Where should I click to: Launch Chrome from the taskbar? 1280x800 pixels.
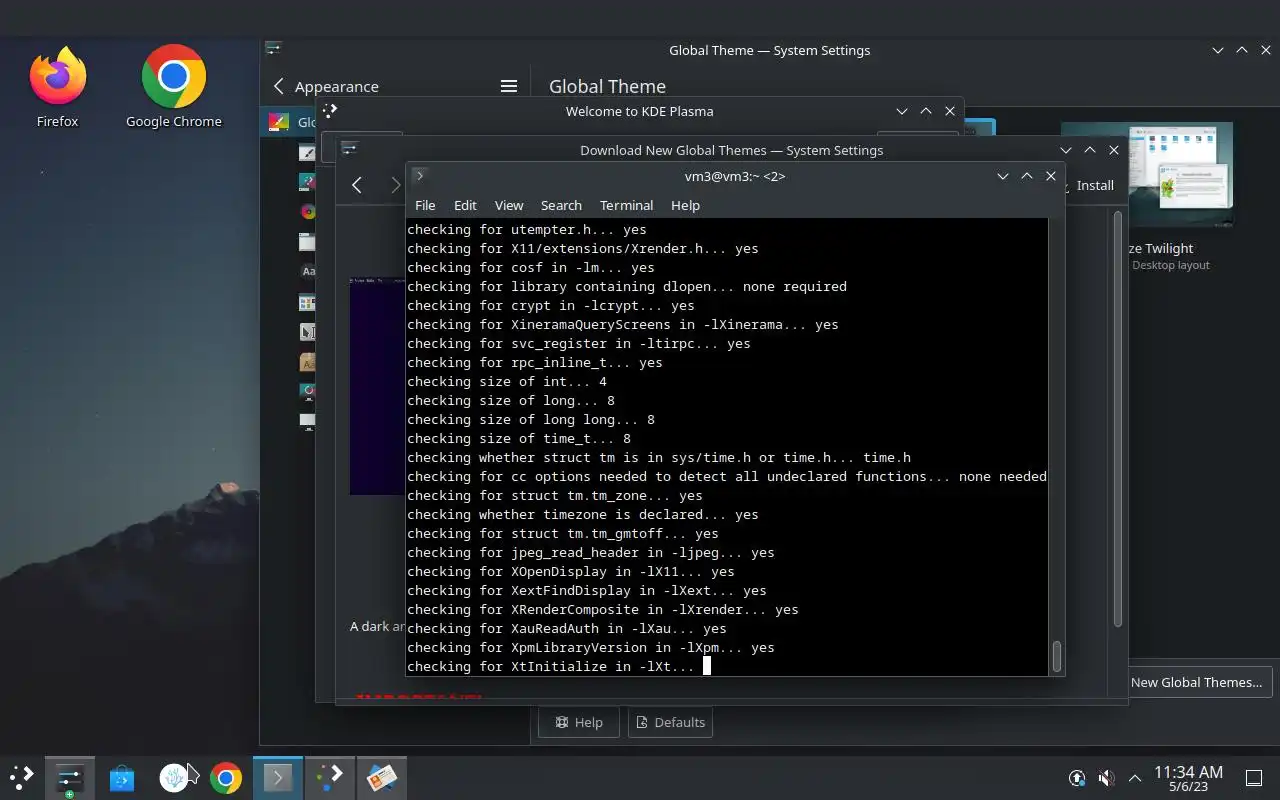(x=226, y=777)
